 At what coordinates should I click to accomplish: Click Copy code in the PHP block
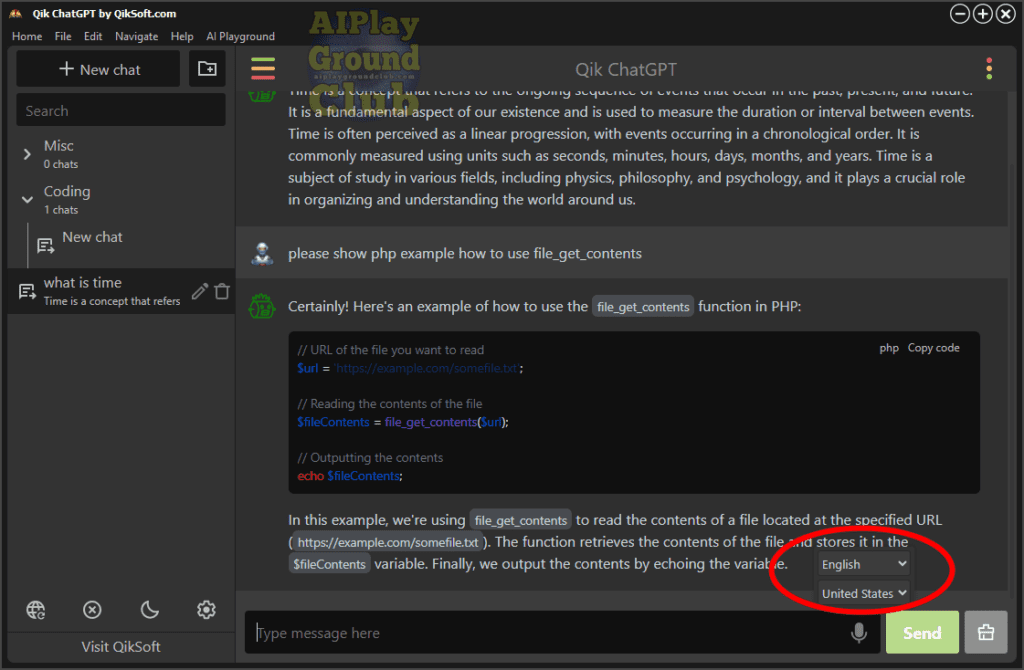coord(933,348)
